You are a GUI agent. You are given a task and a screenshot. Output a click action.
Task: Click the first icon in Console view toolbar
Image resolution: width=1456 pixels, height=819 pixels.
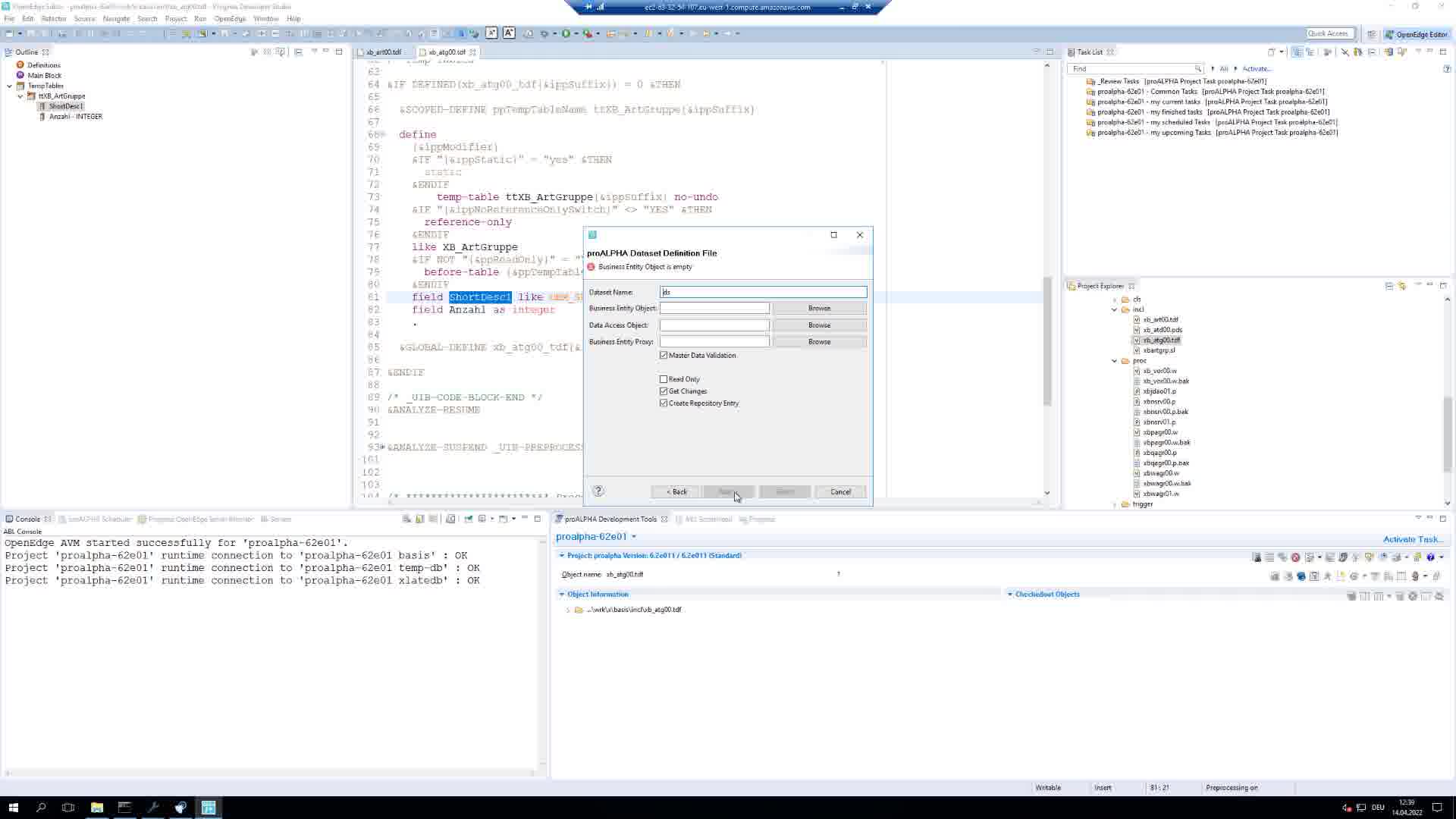point(406,519)
